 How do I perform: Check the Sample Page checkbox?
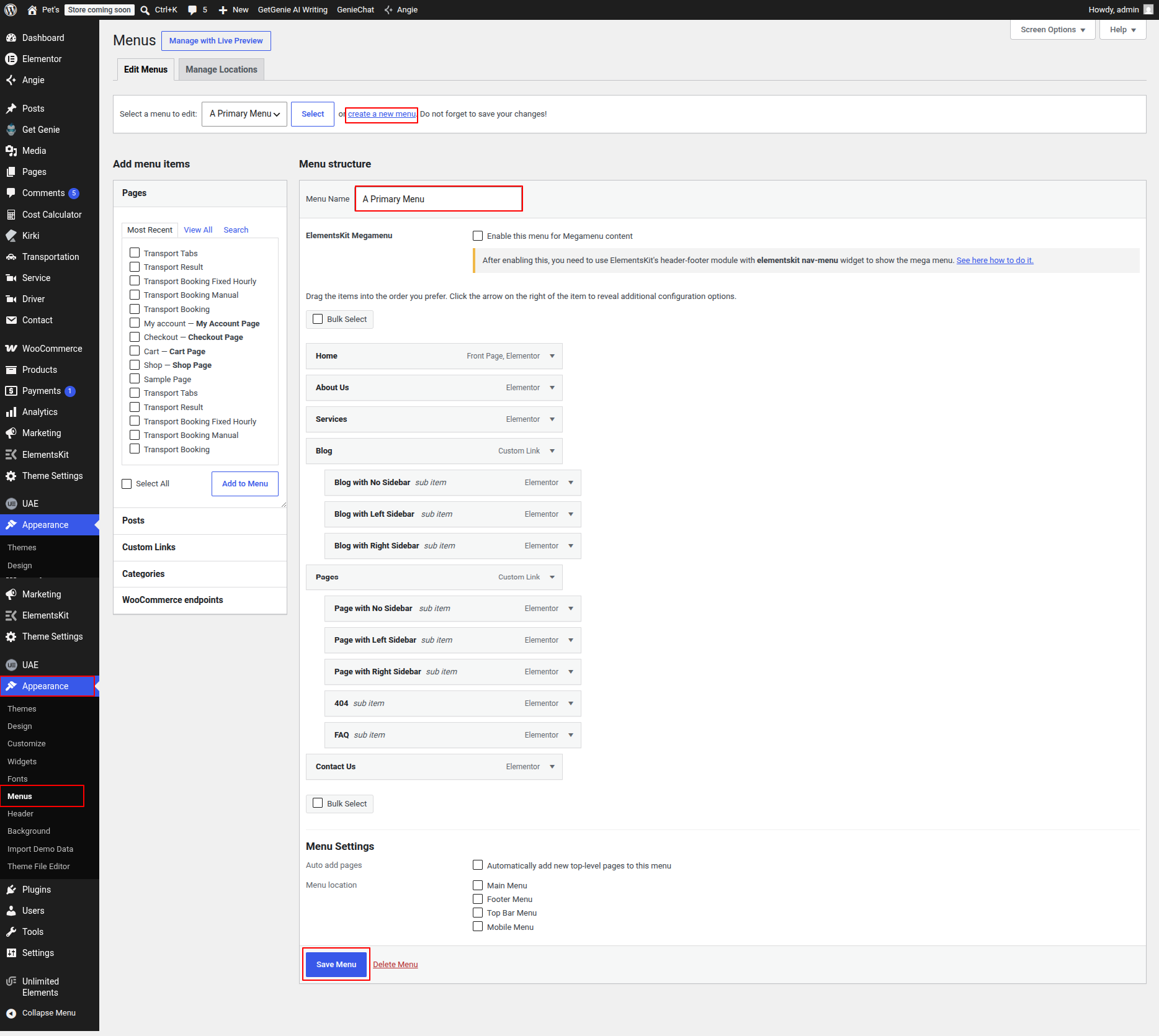tap(135, 379)
